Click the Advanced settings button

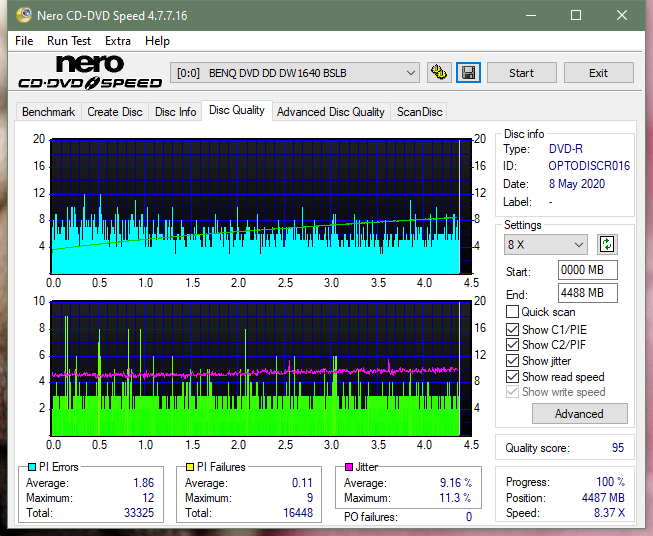(x=579, y=414)
